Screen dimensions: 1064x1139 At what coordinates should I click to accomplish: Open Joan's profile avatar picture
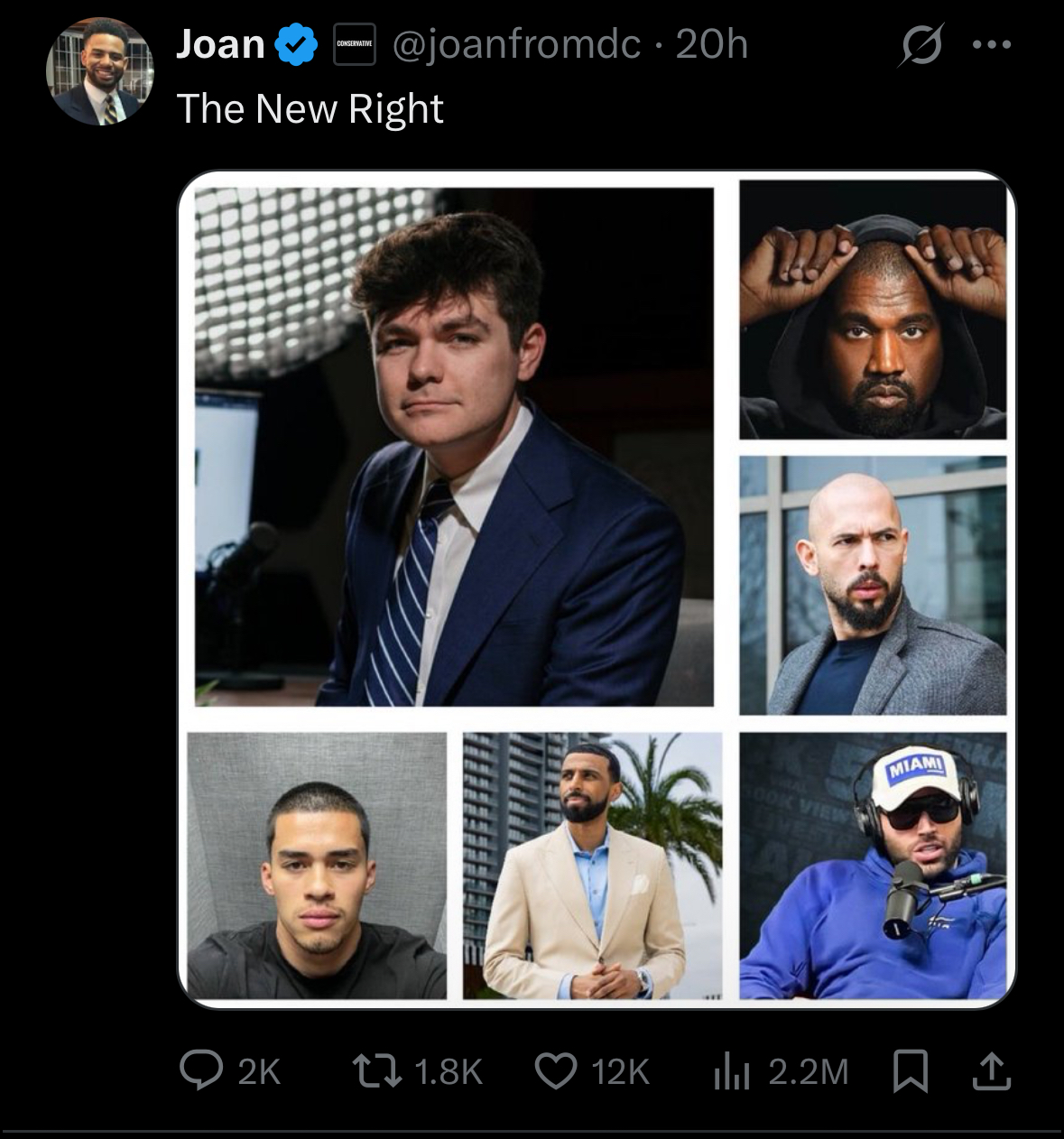(x=99, y=72)
